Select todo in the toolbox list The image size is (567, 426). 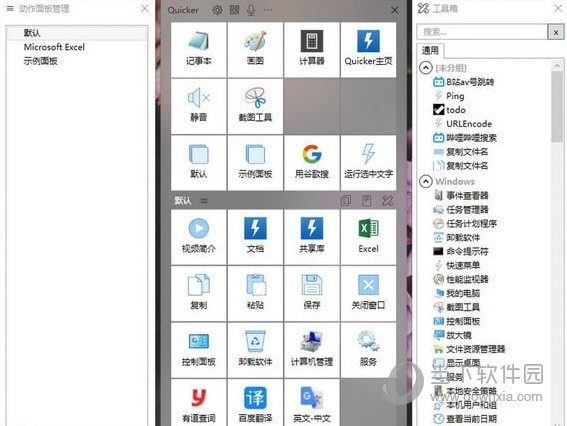tap(449, 110)
